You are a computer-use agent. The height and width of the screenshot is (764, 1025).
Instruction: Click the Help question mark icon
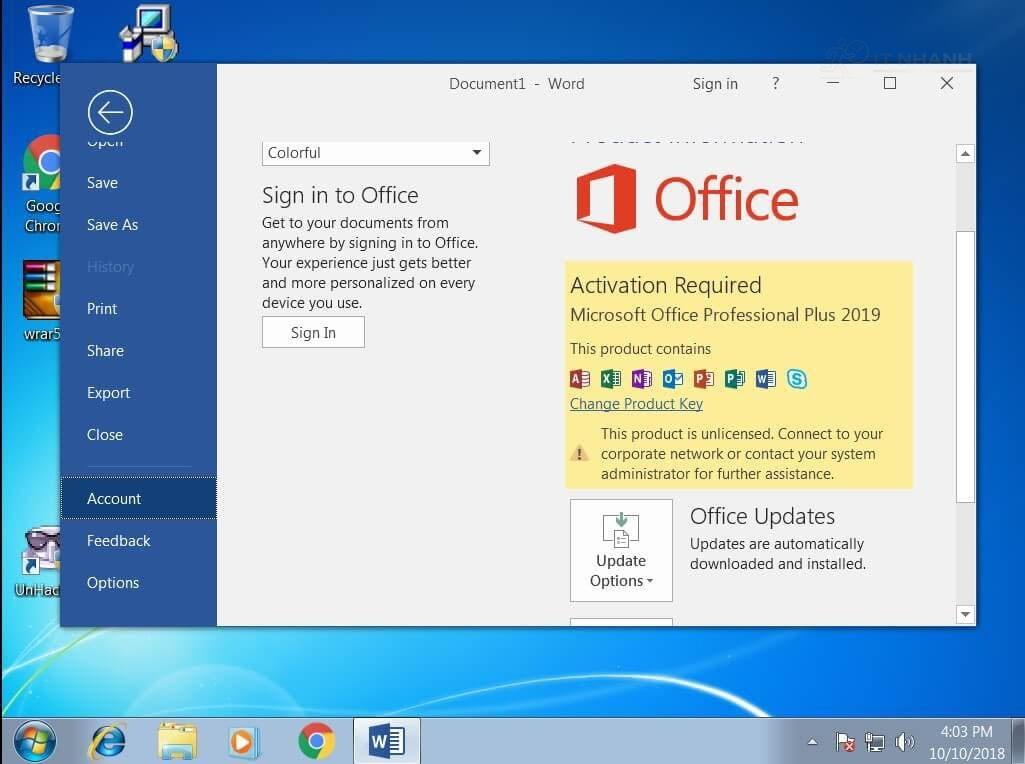coord(775,84)
